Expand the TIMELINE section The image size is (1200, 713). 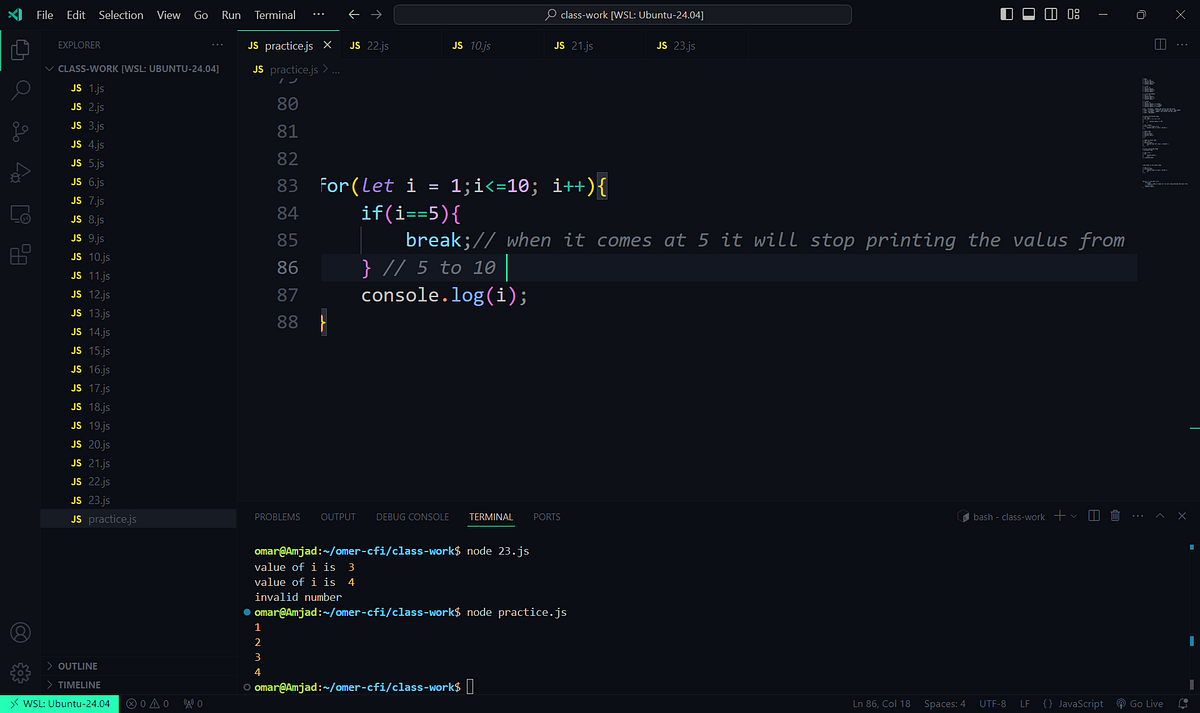point(138,685)
